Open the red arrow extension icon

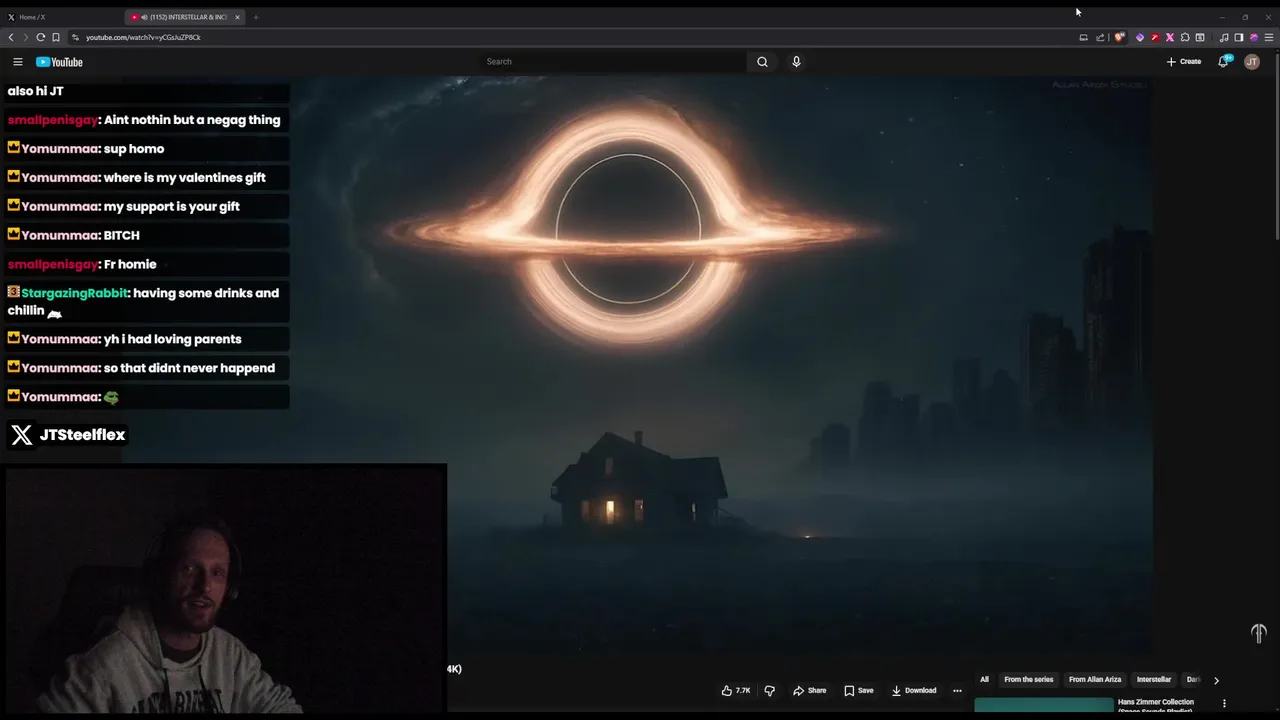click(1155, 37)
